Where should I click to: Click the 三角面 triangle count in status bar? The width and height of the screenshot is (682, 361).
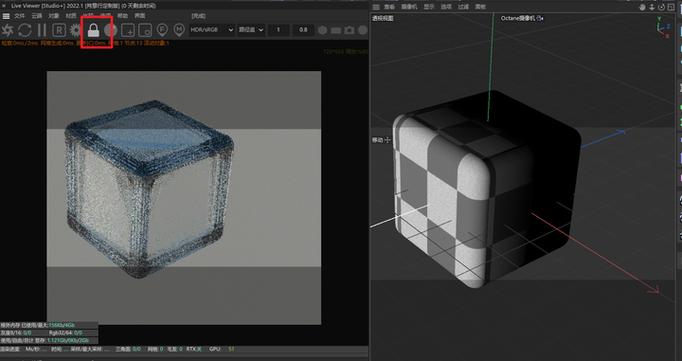(129, 349)
